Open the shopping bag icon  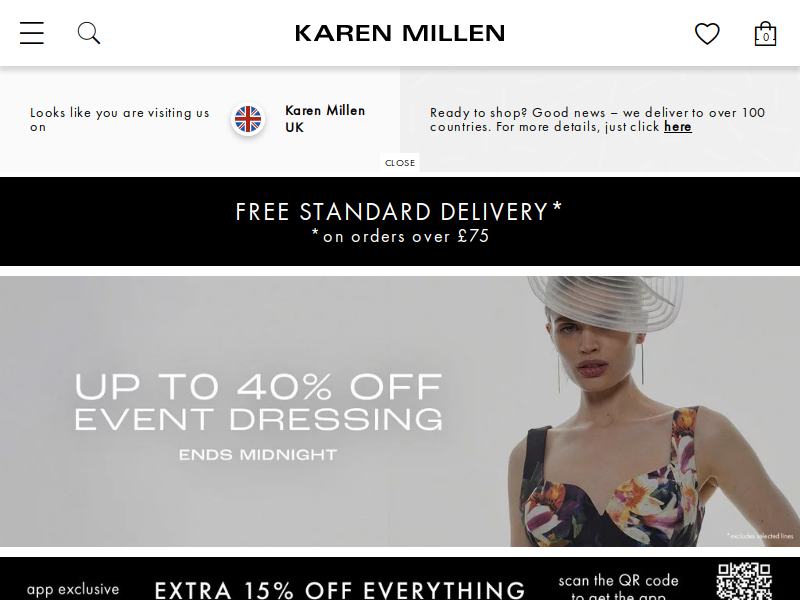point(765,34)
